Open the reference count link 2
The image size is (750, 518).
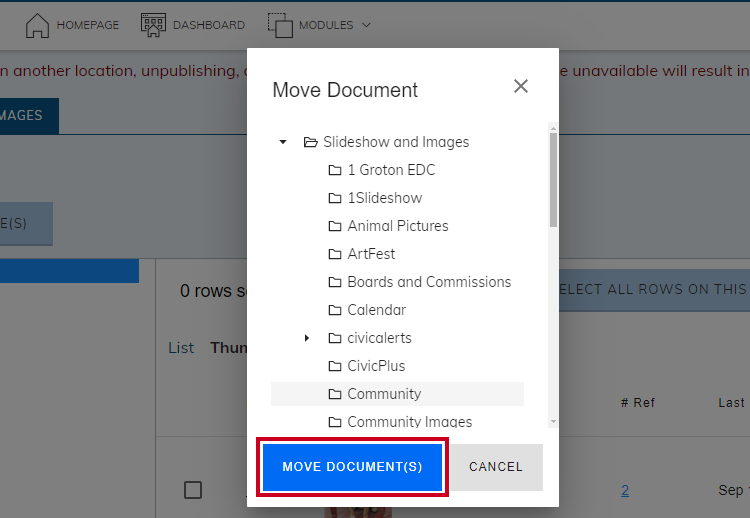[625, 490]
